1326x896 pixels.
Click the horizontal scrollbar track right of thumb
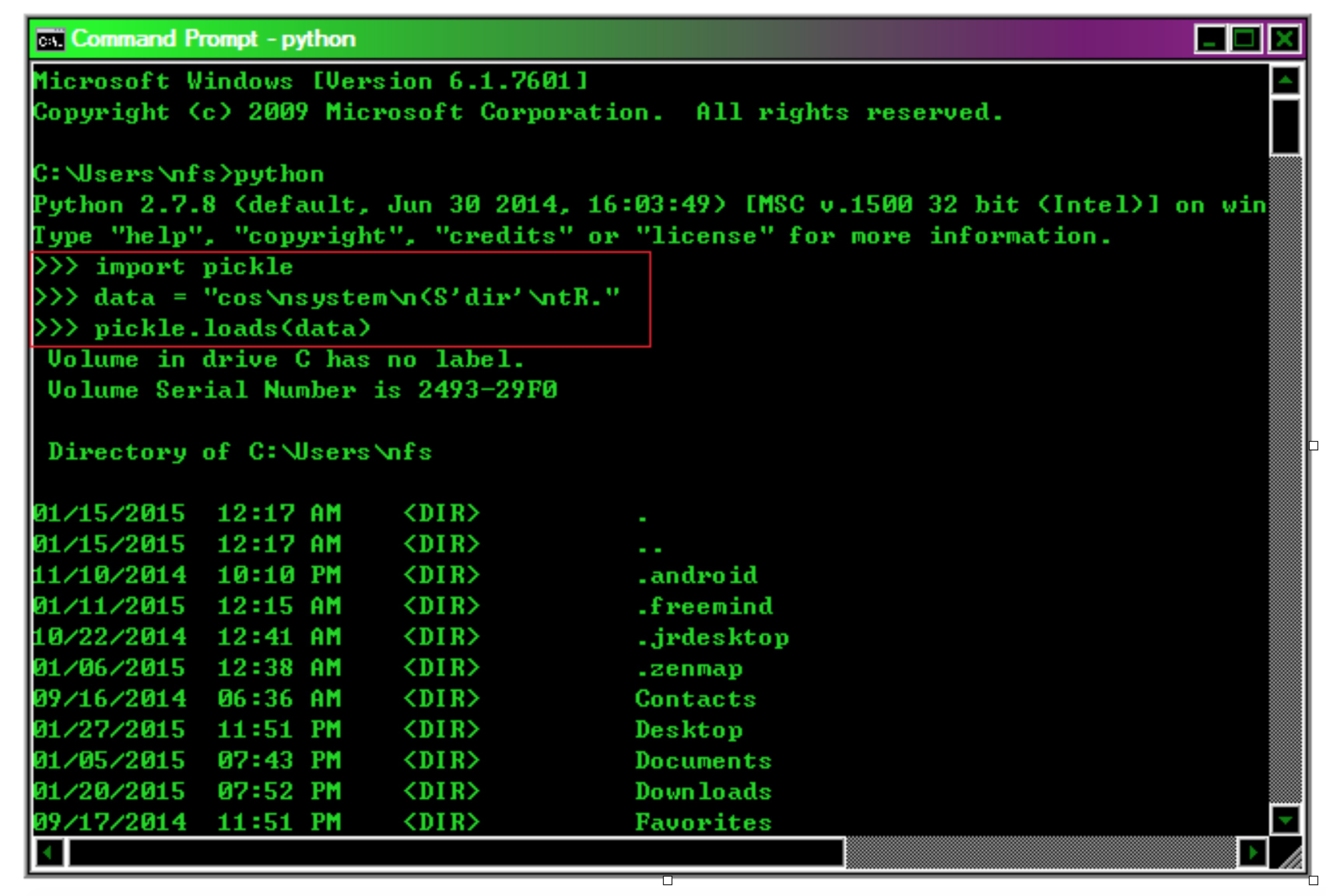[x=1041, y=853]
